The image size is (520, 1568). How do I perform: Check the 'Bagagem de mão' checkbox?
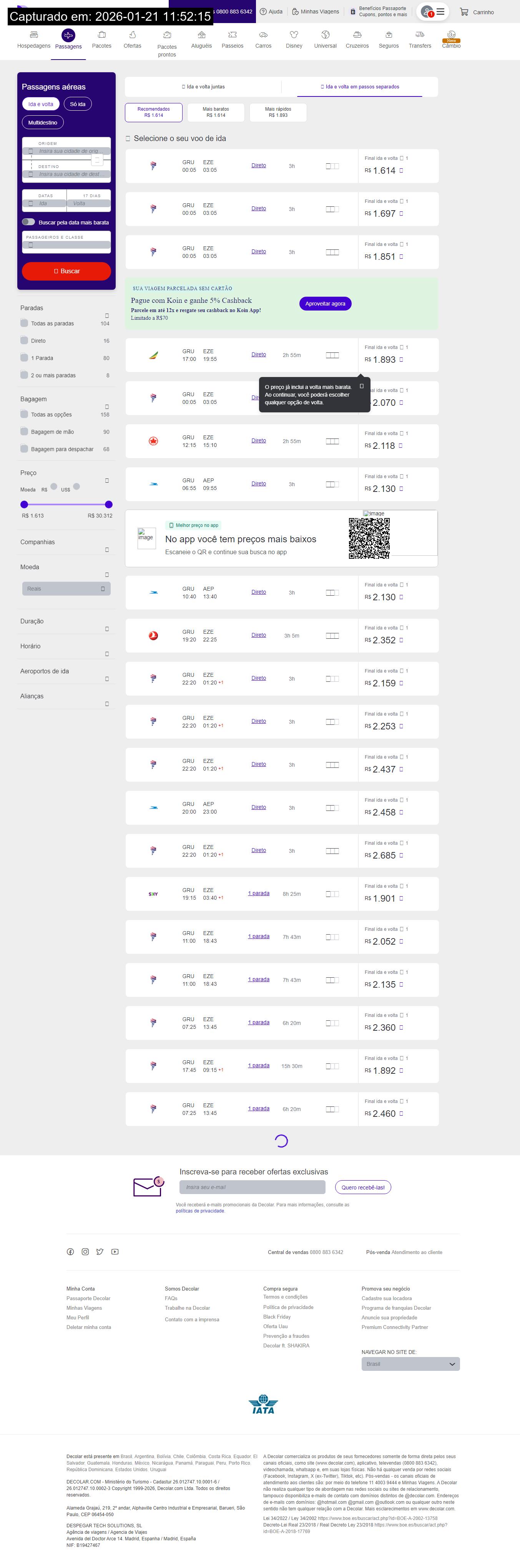pyautogui.click(x=24, y=432)
